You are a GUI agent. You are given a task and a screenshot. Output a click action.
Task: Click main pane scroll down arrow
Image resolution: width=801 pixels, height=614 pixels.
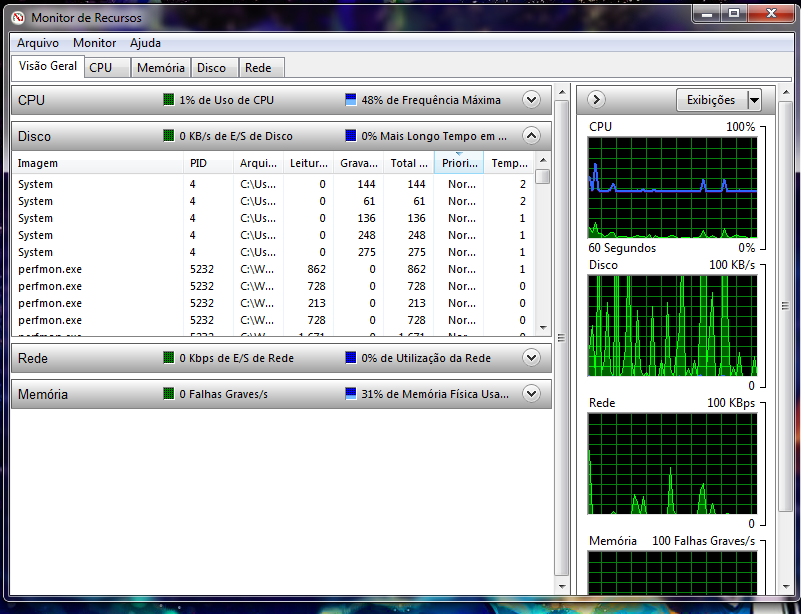coord(562,586)
